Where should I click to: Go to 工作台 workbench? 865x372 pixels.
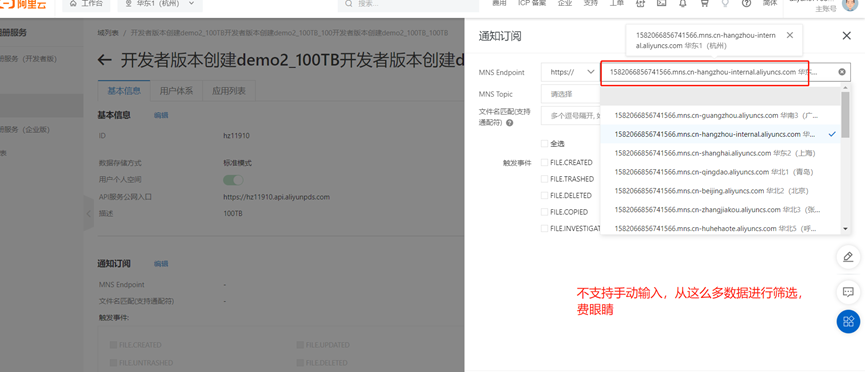[86, 4]
